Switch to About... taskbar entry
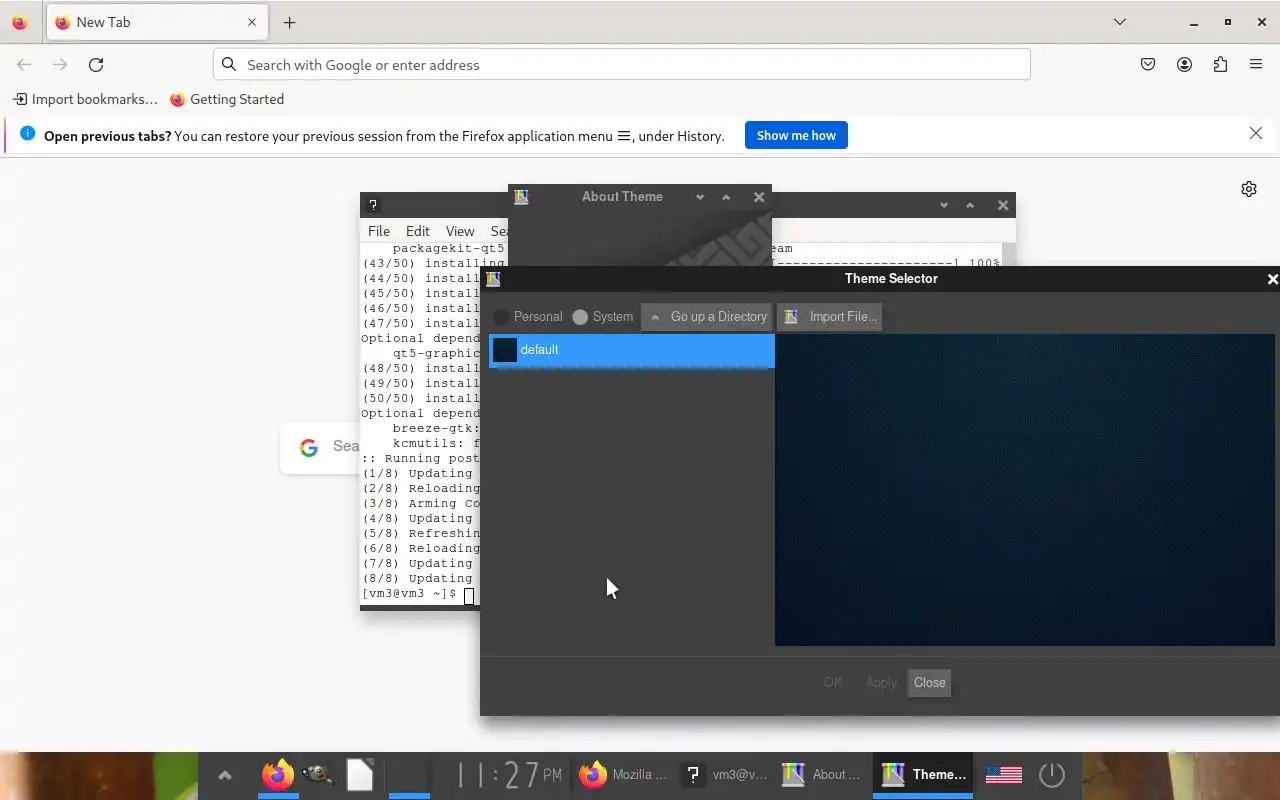 [823, 775]
